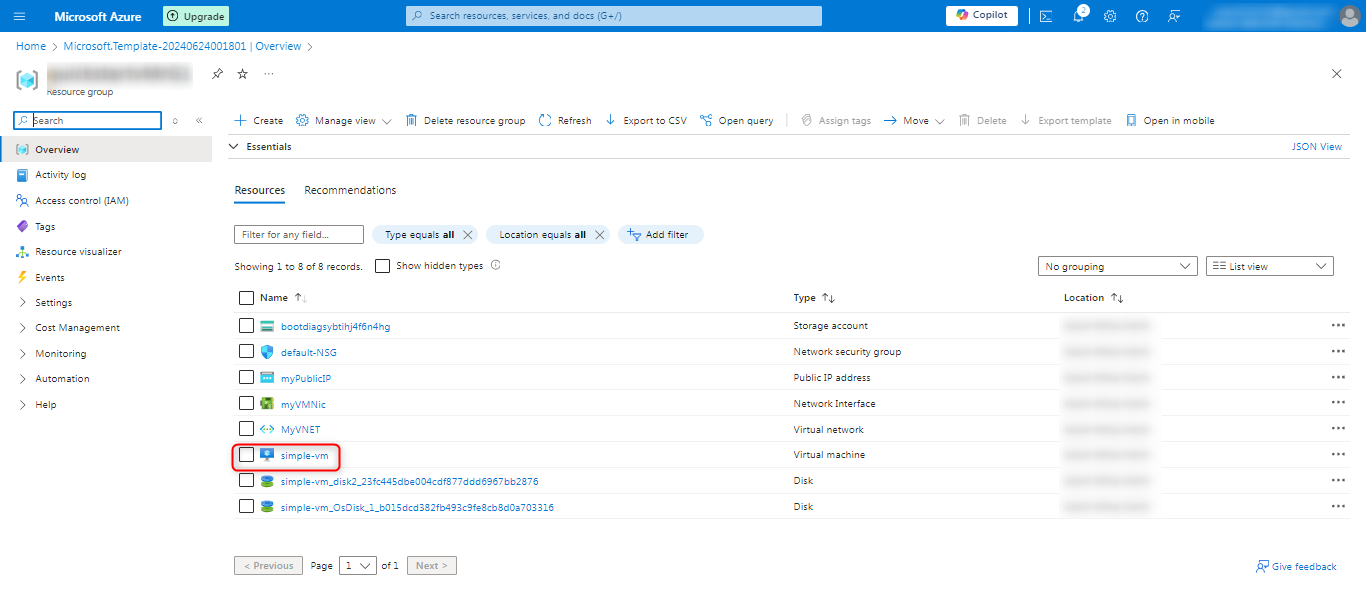Open the JSON View link
The width and height of the screenshot is (1366, 615).
tap(1317, 147)
